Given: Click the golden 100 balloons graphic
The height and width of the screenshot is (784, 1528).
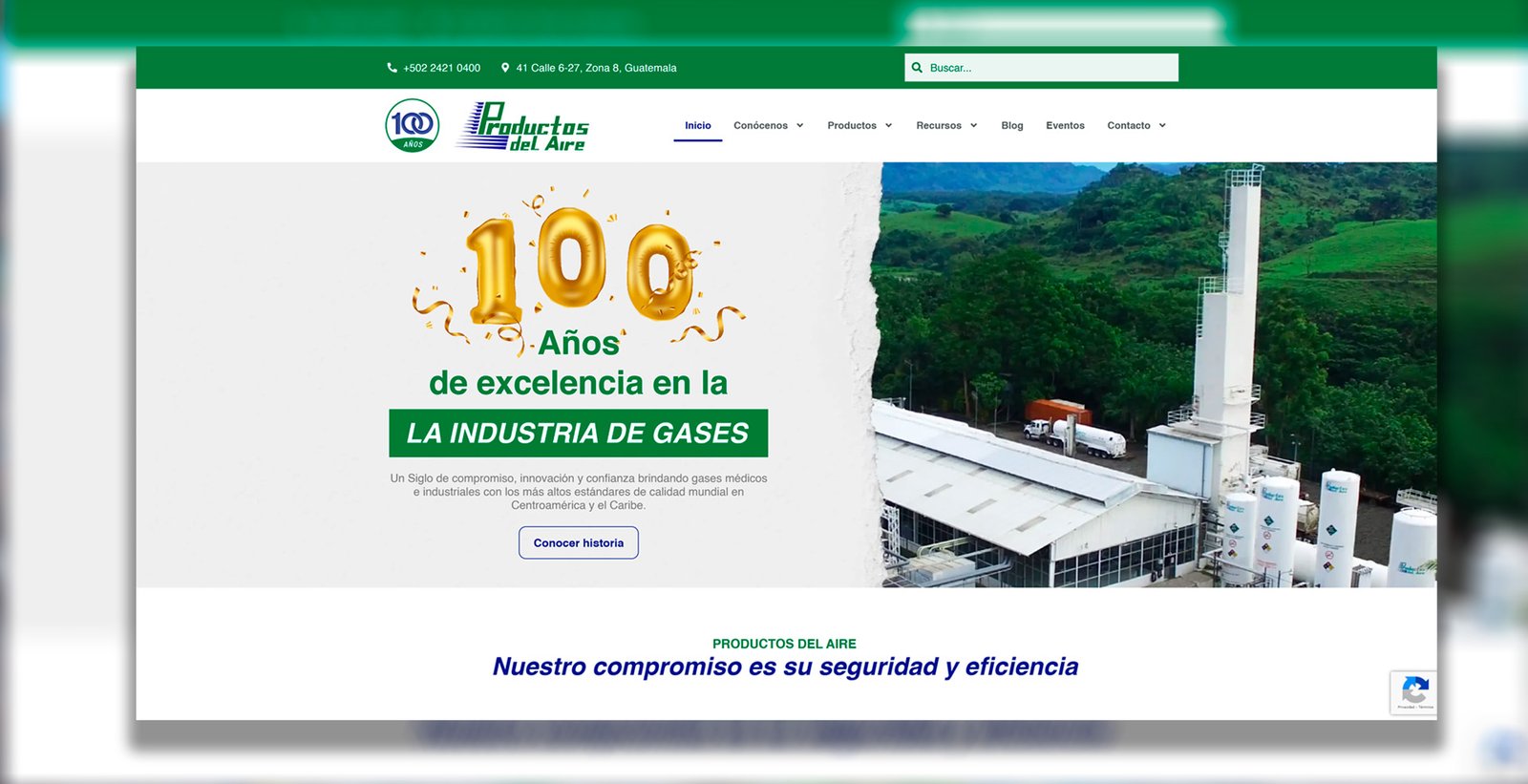Looking at the screenshot, I should (x=579, y=265).
